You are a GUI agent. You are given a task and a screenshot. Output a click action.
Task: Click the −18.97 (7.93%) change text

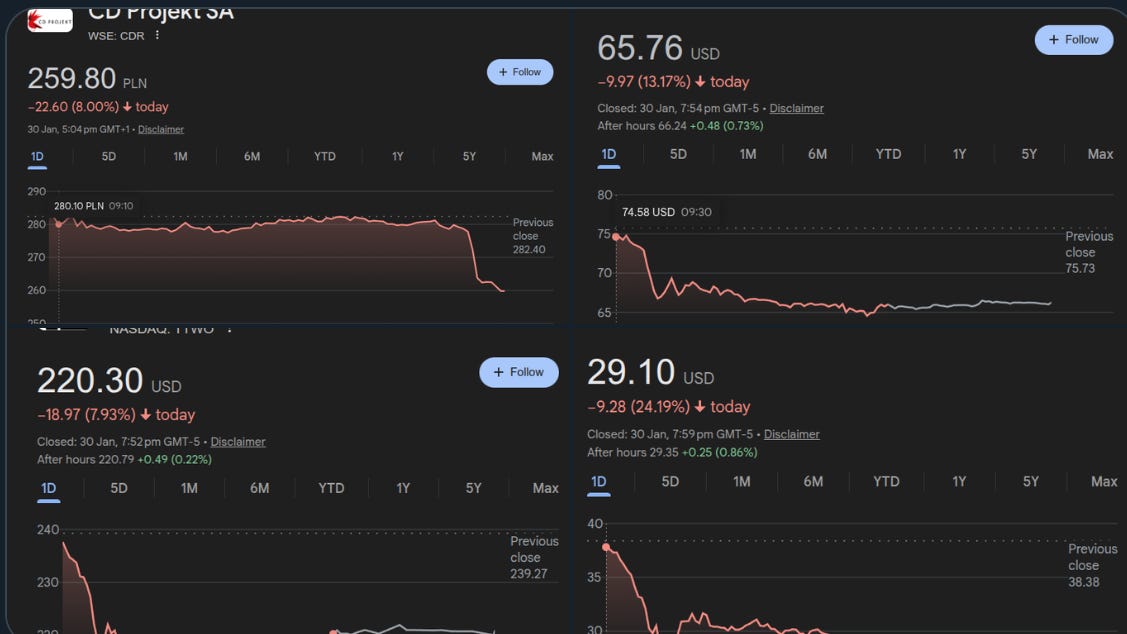86,415
